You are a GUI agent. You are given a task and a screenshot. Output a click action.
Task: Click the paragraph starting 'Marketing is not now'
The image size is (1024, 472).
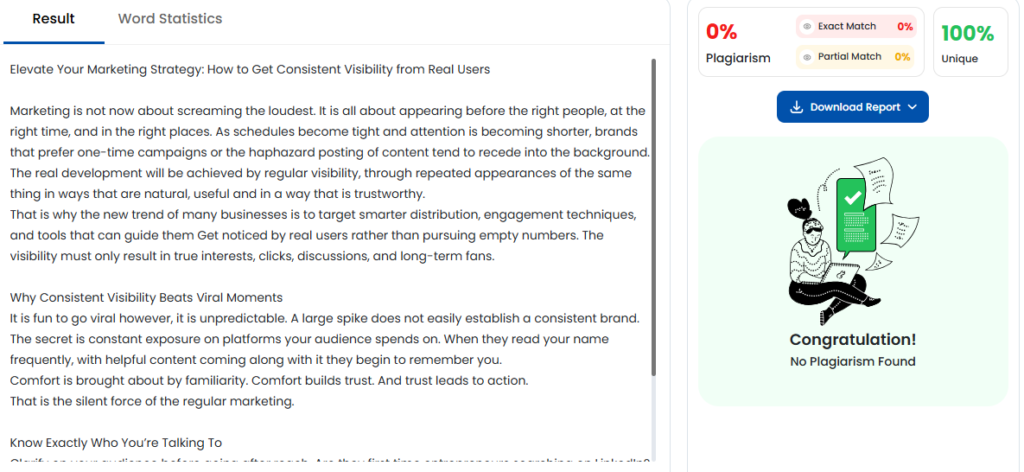(329, 152)
